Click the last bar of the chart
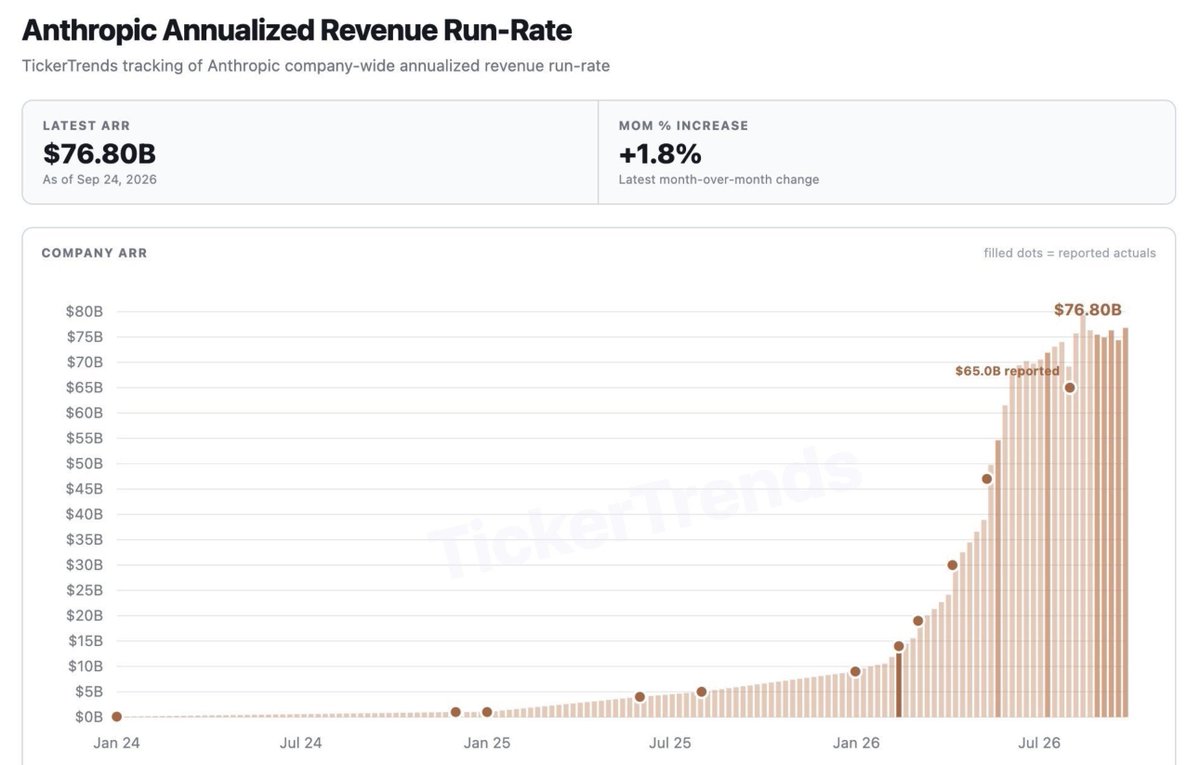1200x765 pixels. click(1125, 523)
